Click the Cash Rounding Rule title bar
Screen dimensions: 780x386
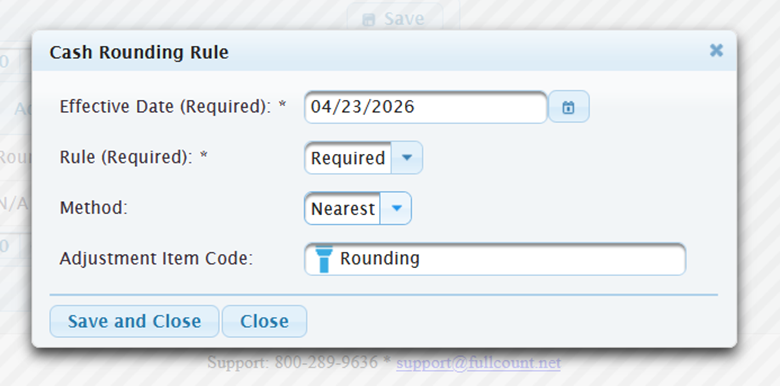tap(384, 51)
